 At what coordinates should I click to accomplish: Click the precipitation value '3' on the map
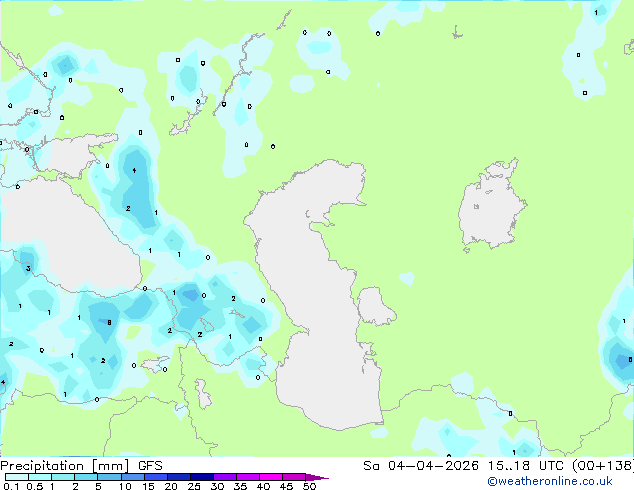28,268
